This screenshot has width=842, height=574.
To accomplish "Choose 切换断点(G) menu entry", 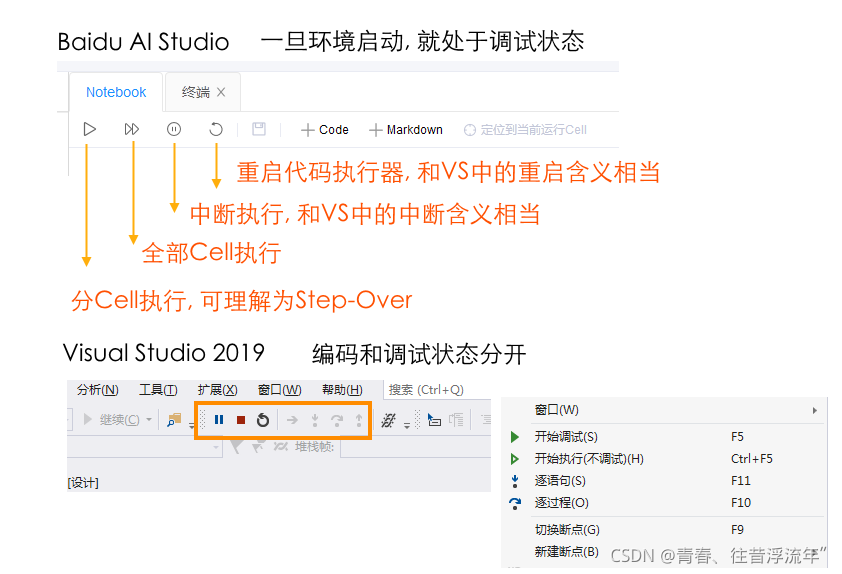I will 665,529.
